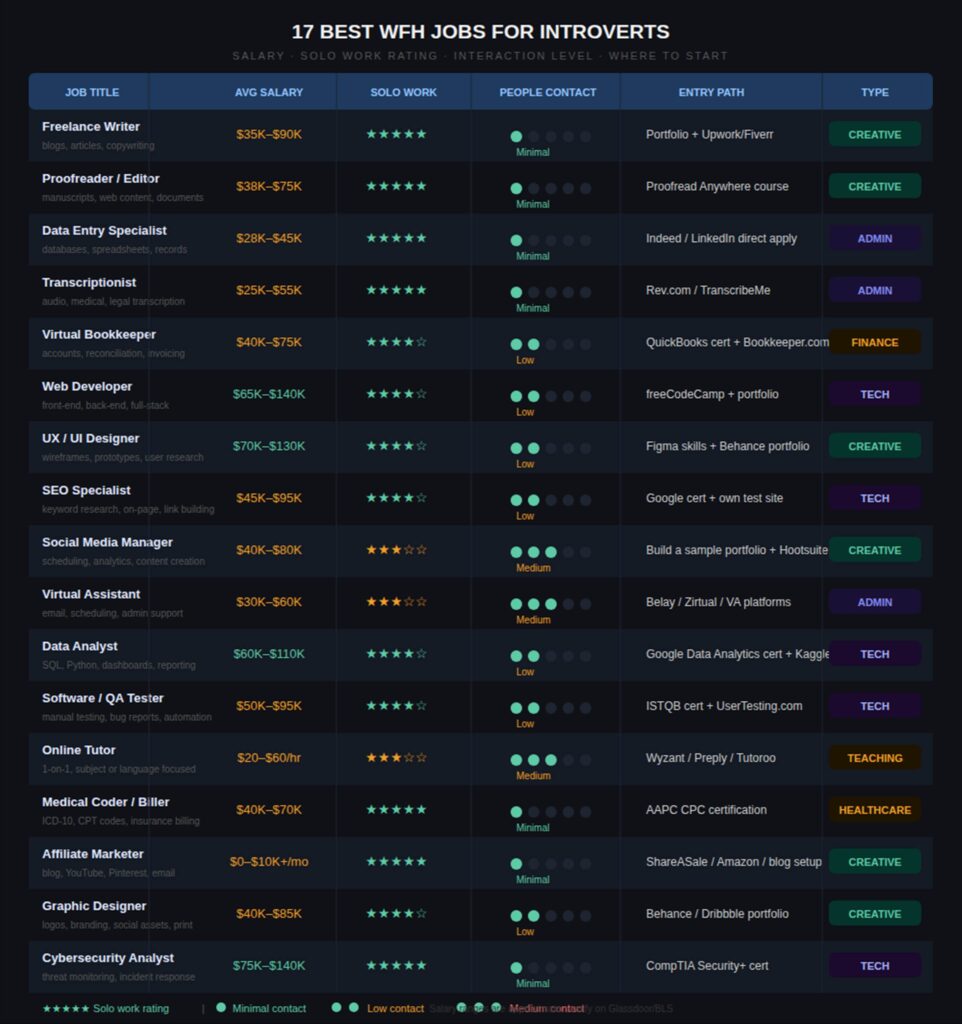Open the Rev.com / TranscribeMe entry path

click(x=707, y=290)
